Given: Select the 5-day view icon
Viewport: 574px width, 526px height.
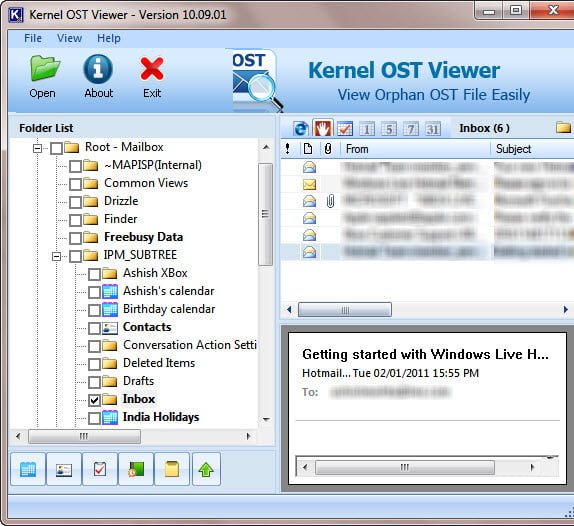Looking at the screenshot, I should 389,128.
